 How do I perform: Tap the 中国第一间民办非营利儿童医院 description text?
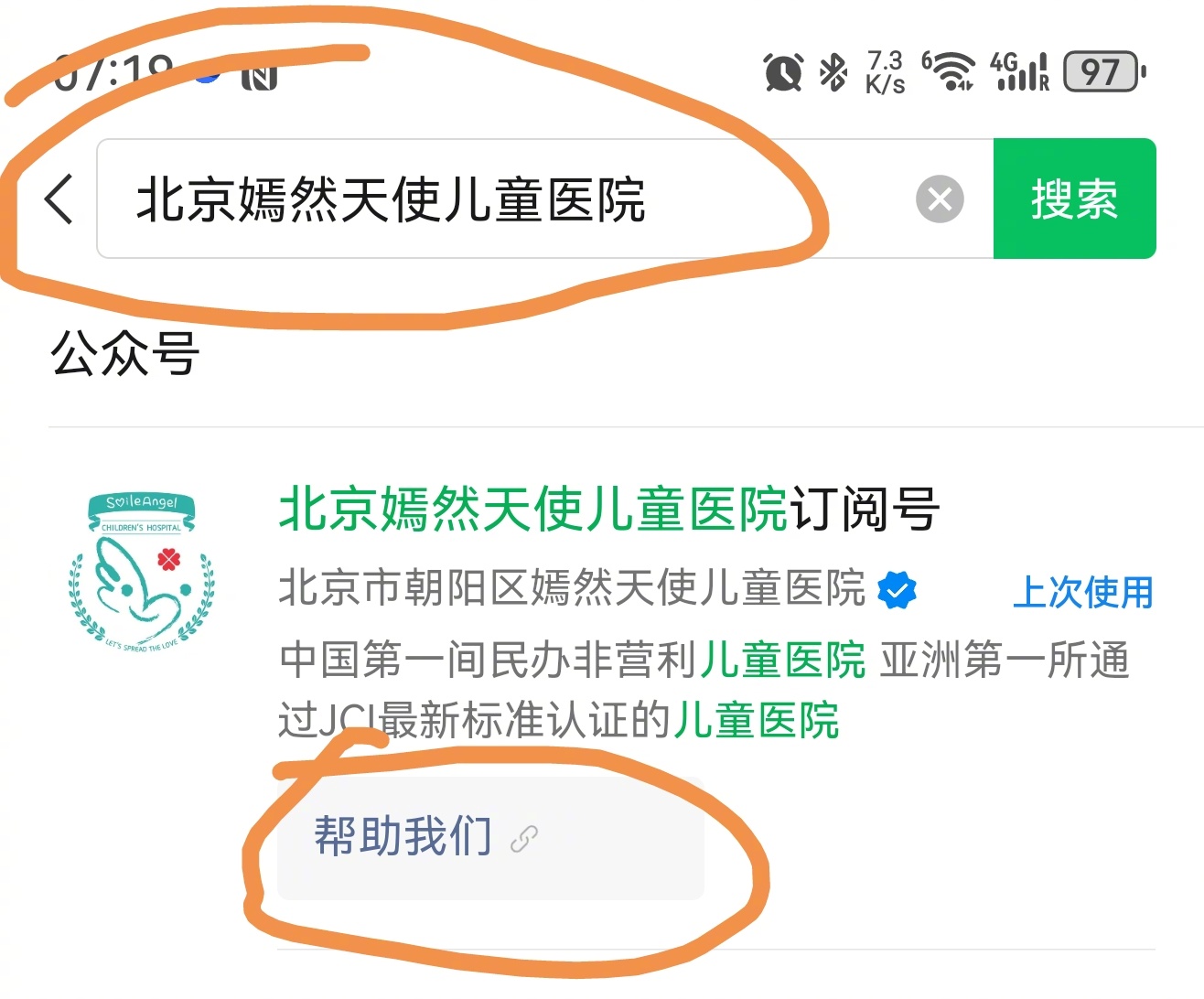click(x=572, y=660)
